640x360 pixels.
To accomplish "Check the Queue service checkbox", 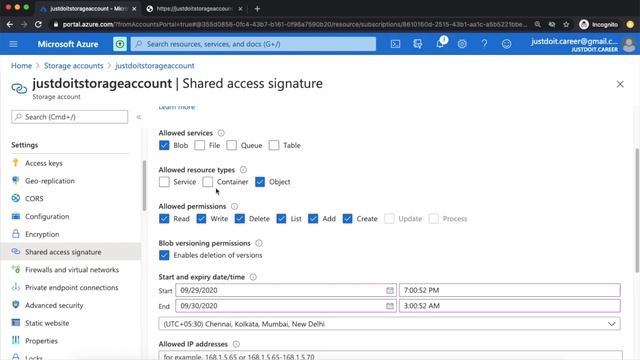I will (231, 145).
